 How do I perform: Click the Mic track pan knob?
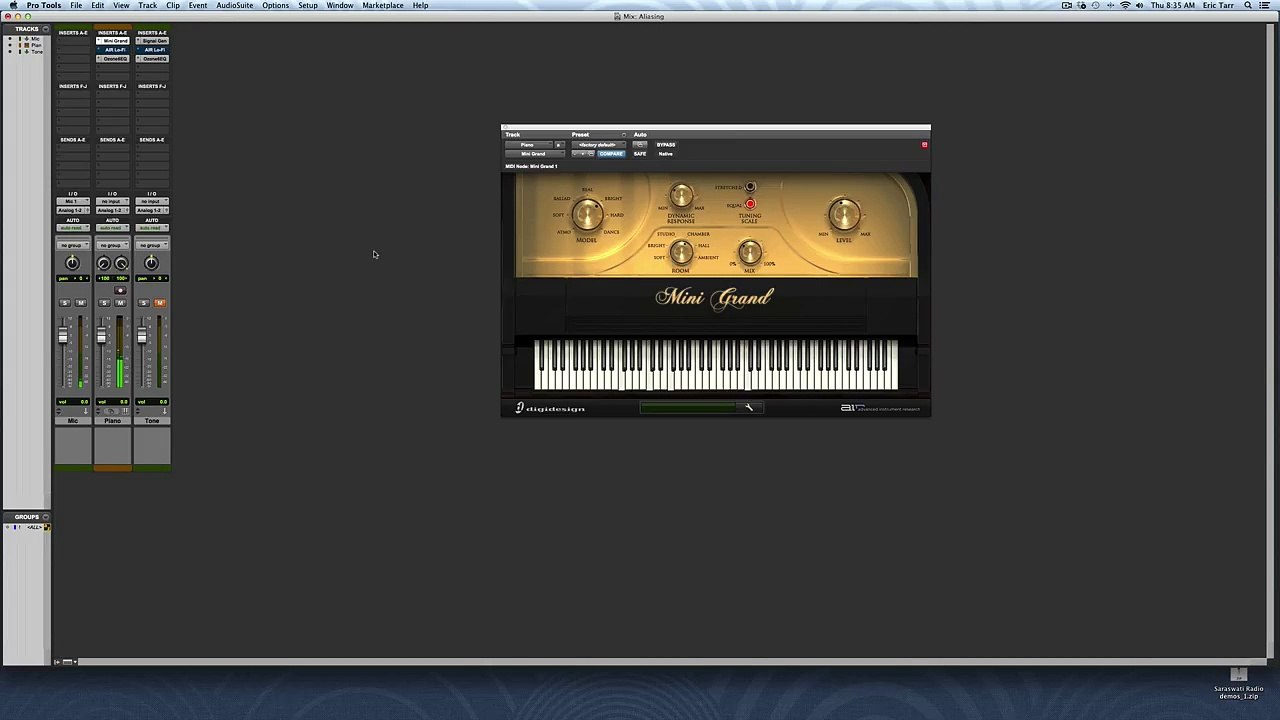(72, 263)
